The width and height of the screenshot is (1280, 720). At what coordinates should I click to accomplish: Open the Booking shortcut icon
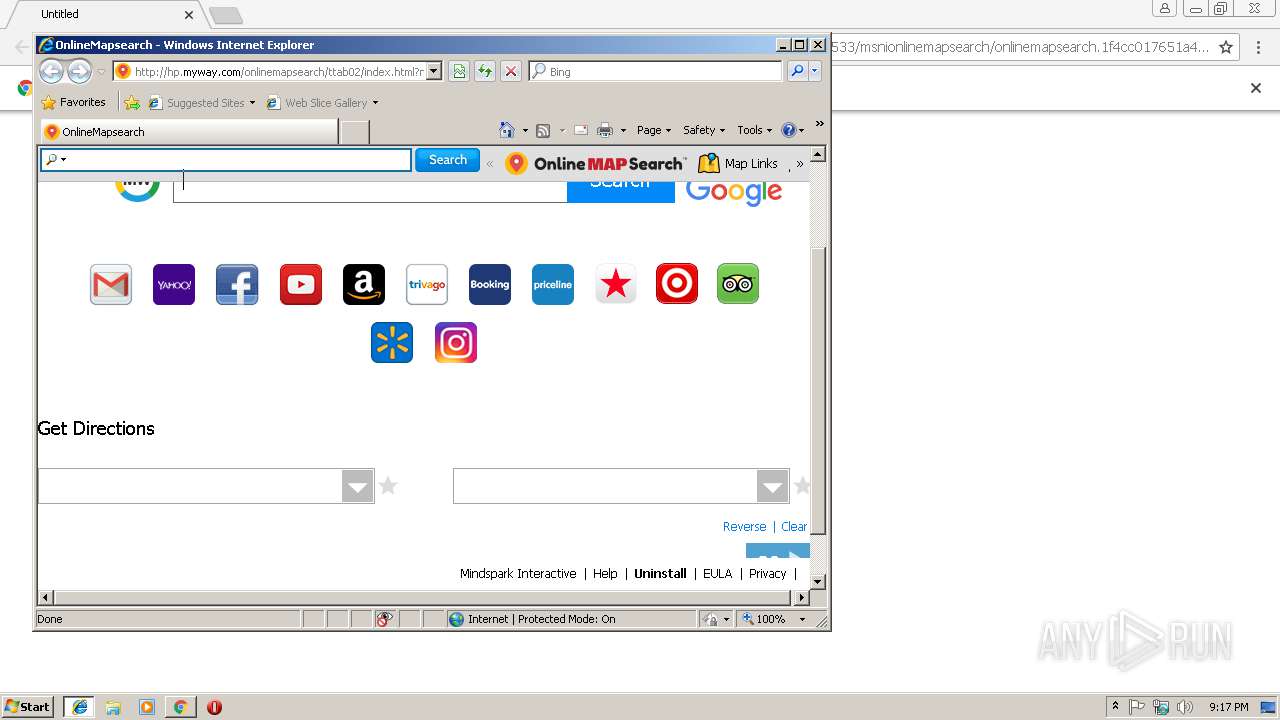[x=490, y=285]
